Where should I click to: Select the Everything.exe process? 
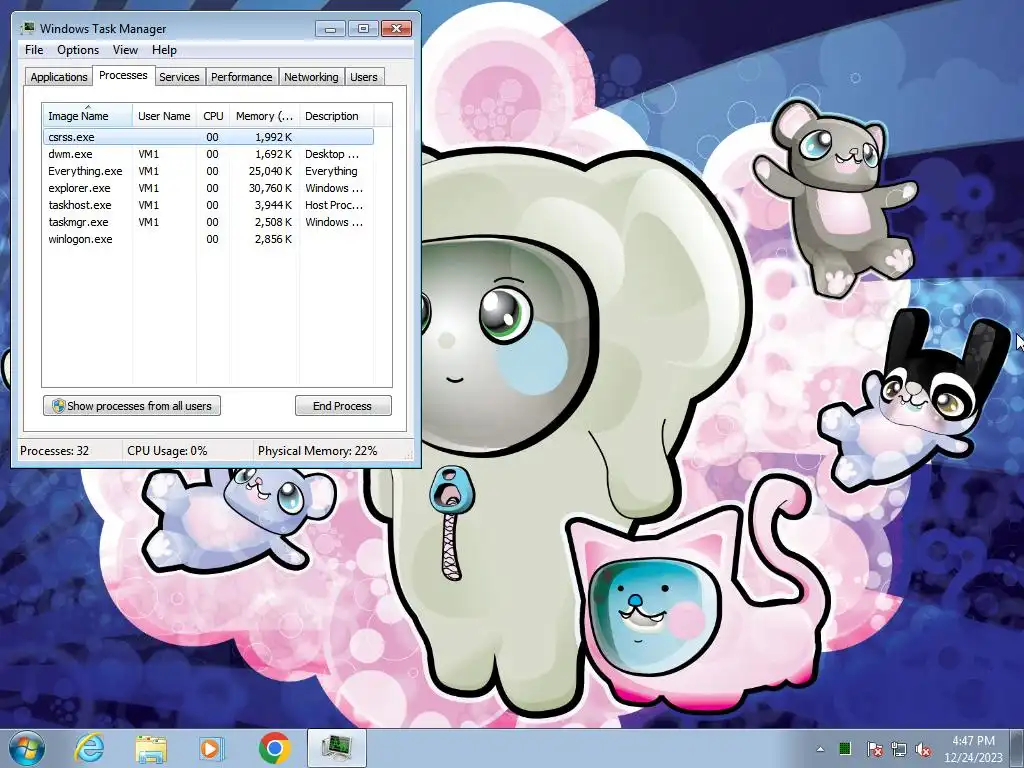tap(208, 171)
